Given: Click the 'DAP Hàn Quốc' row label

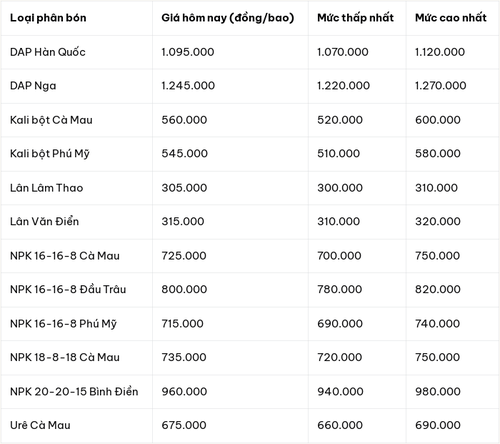Looking at the screenshot, I should [x=48, y=52].
